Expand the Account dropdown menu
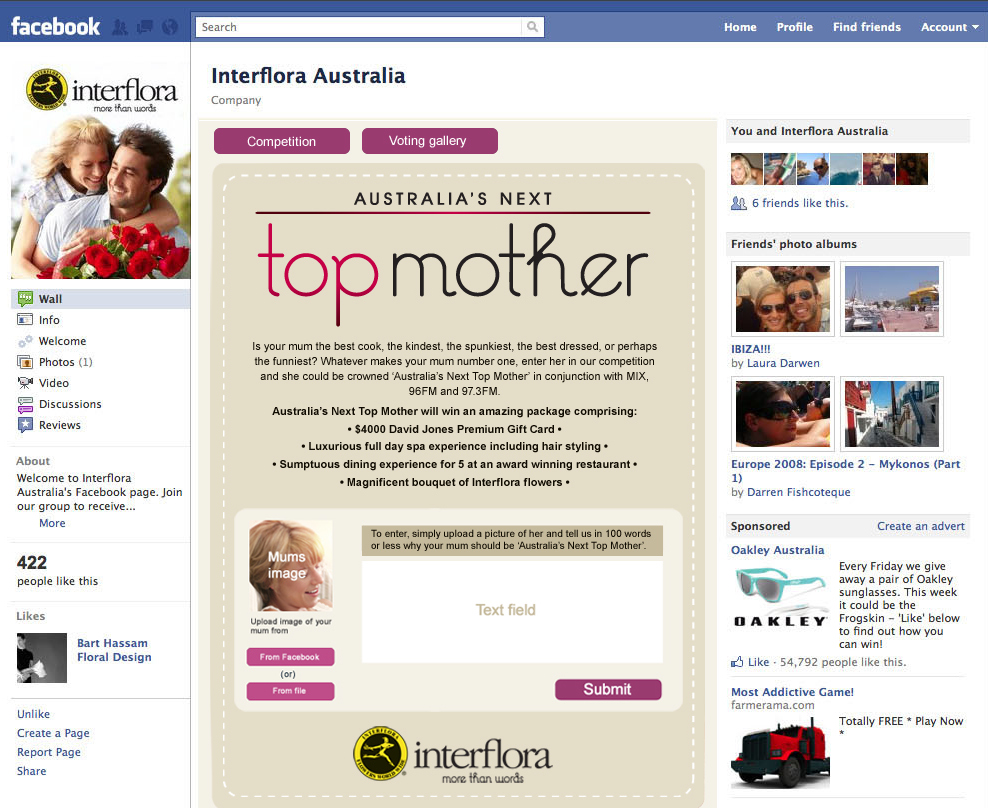Screen dimensions: 988x808 click(x=950, y=27)
